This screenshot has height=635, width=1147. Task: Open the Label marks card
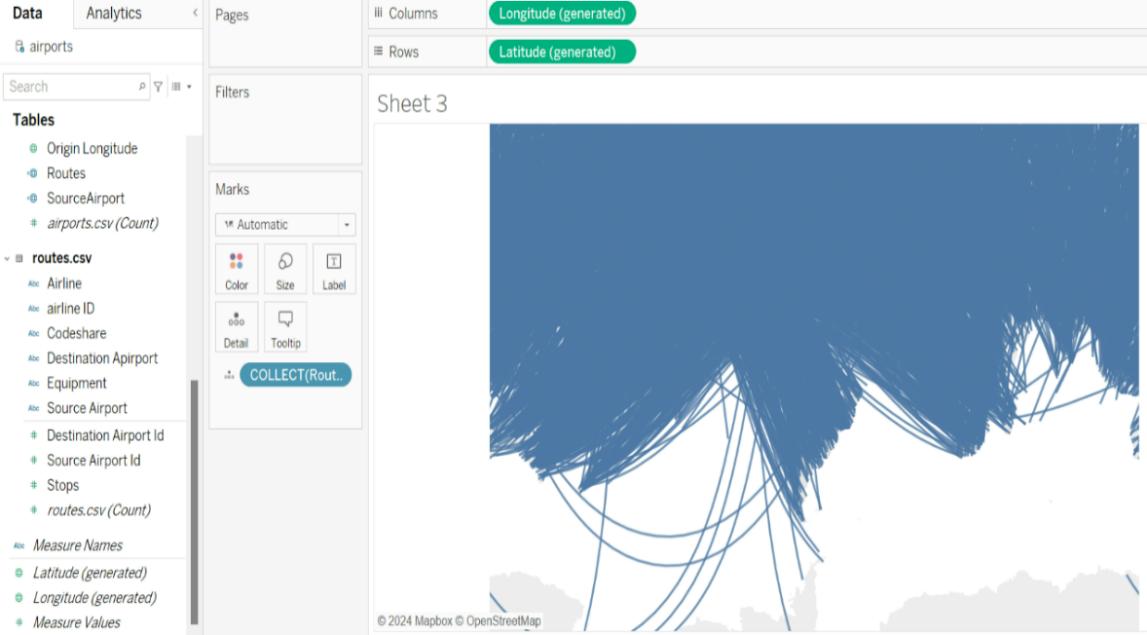(x=334, y=270)
